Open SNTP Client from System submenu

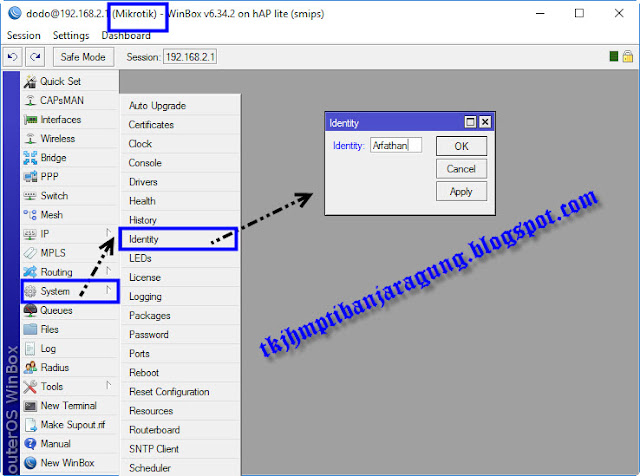180,449
